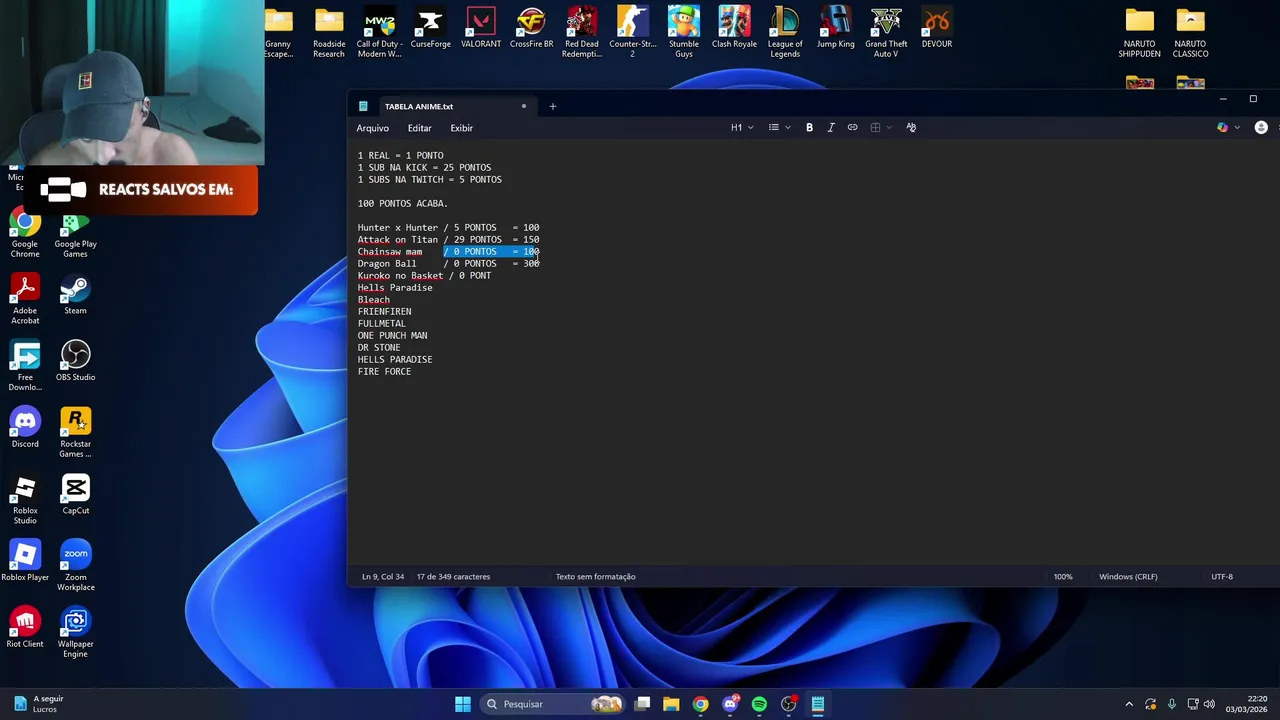The height and width of the screenshot is (720, 1280).
Task: Open Clash Royale desktop icon
Action: pyautogui.click(x=734, y=28)
